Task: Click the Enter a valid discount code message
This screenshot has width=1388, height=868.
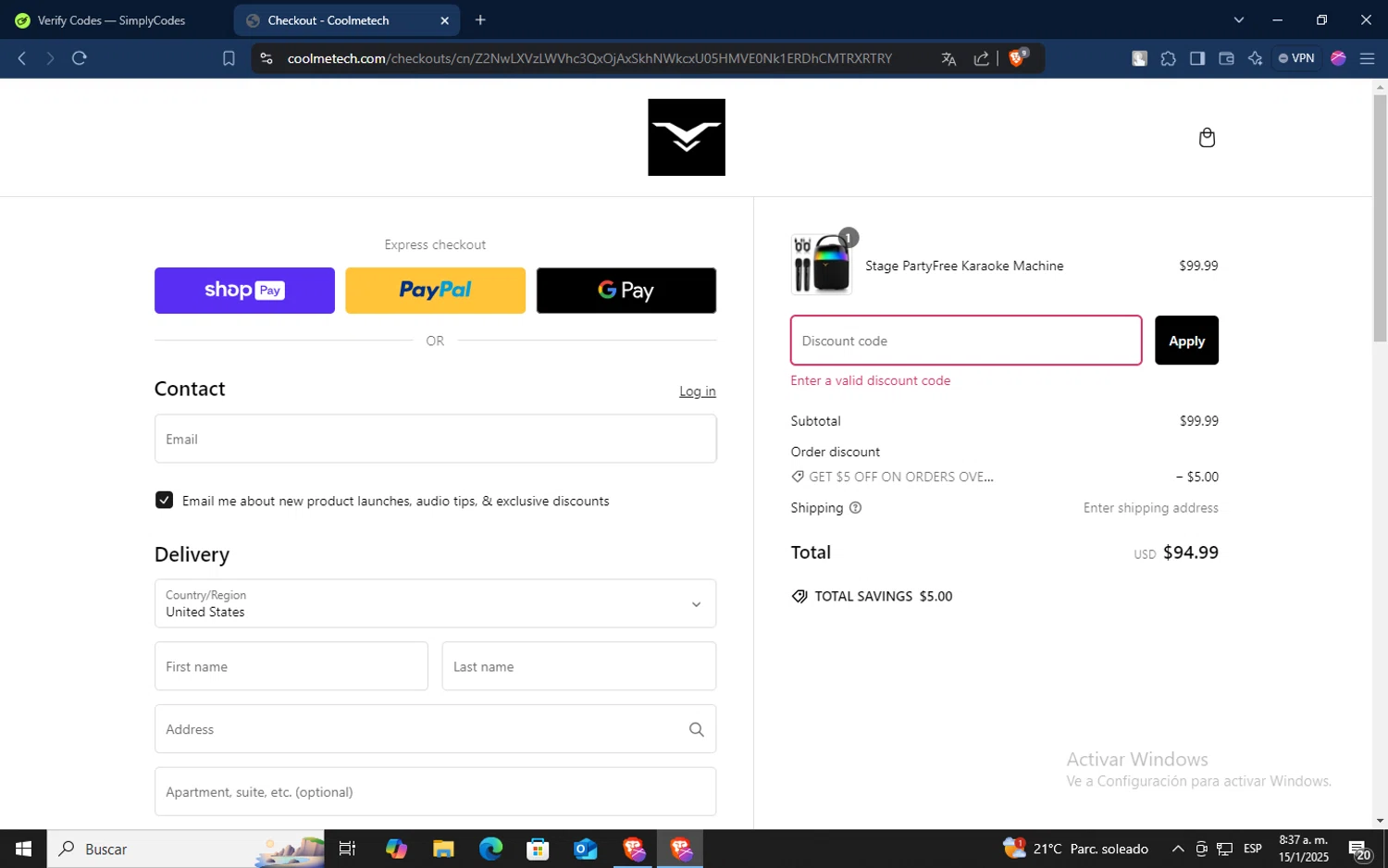Action: [871, 380]
